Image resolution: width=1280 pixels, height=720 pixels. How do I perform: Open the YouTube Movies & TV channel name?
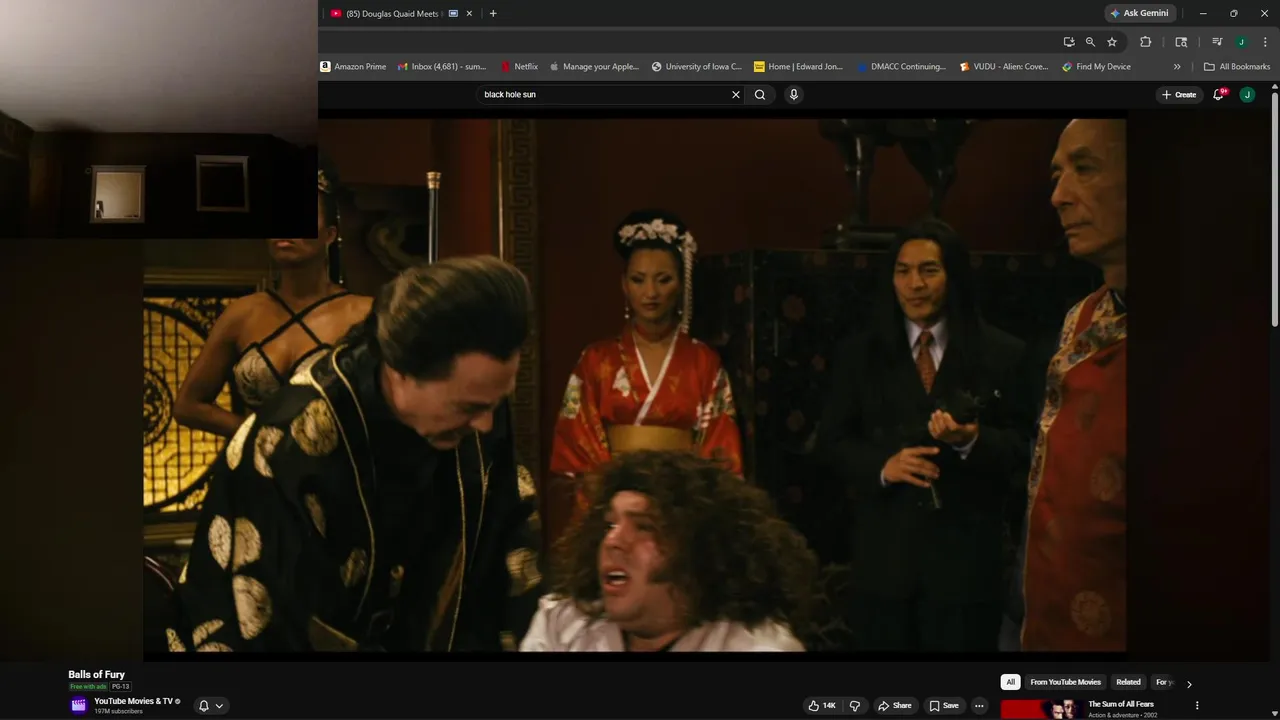click(134, 701)
